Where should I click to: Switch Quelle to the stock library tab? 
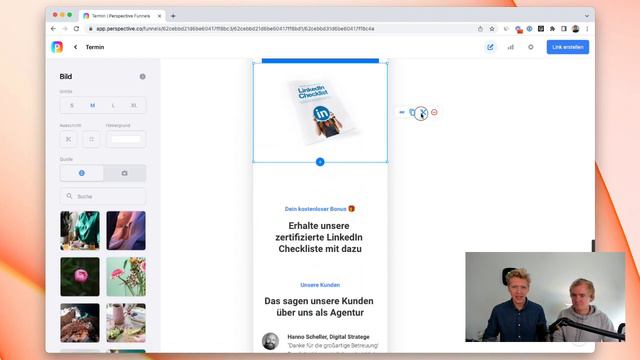[x=82, y=173]
